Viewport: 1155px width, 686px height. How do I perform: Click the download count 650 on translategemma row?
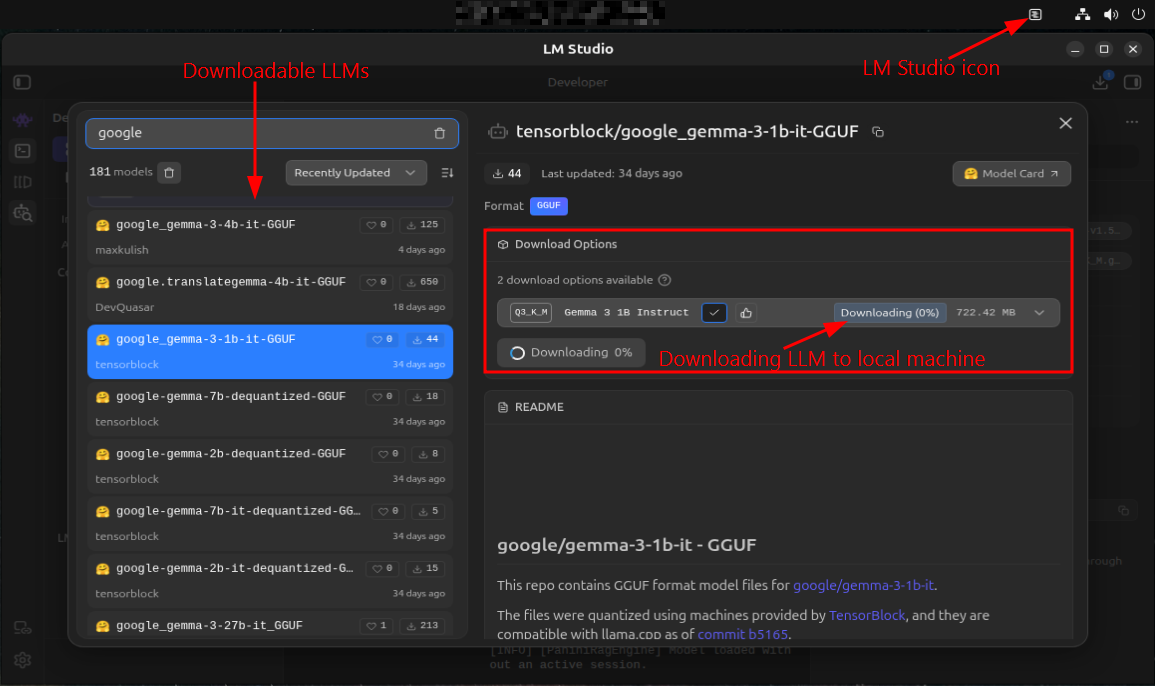(x=422, y=282)
